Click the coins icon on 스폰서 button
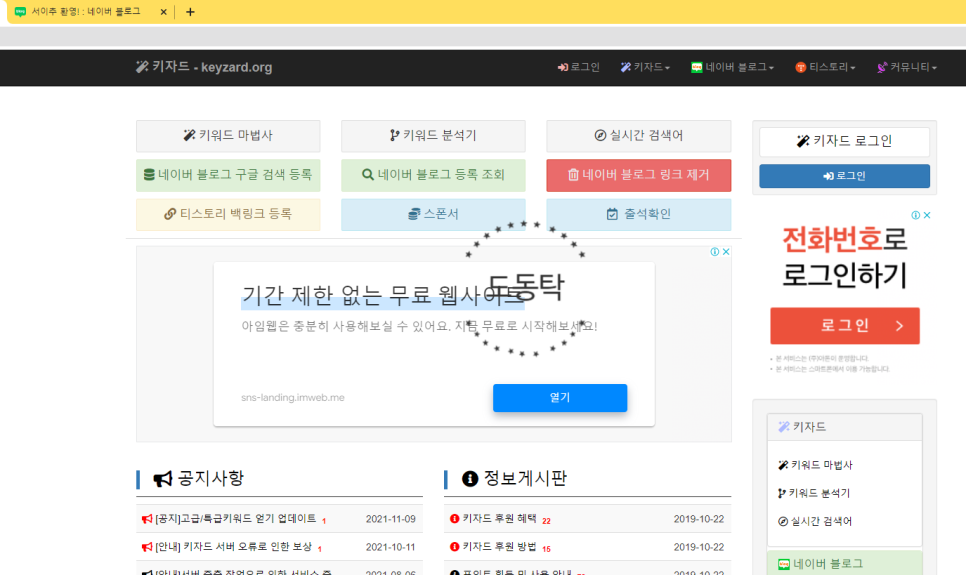Image resolution: width=966 pixels, height=575 pixels. click(414, 214)
